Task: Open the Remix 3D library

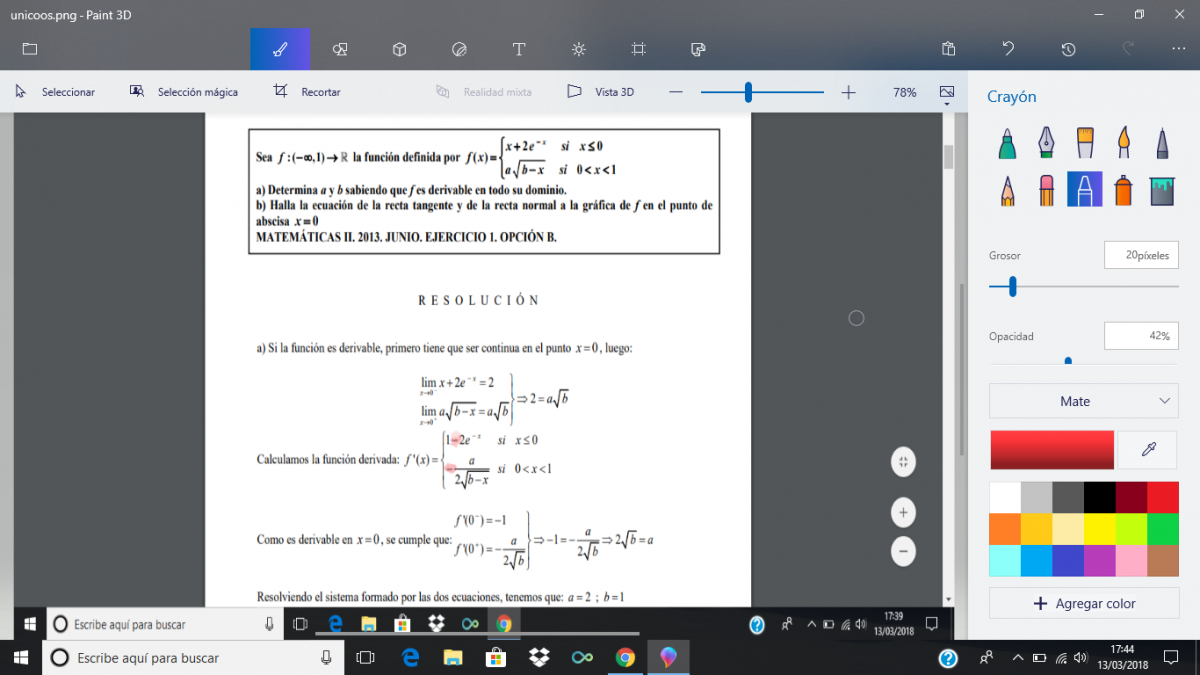Action: click(x=699, y=49)
